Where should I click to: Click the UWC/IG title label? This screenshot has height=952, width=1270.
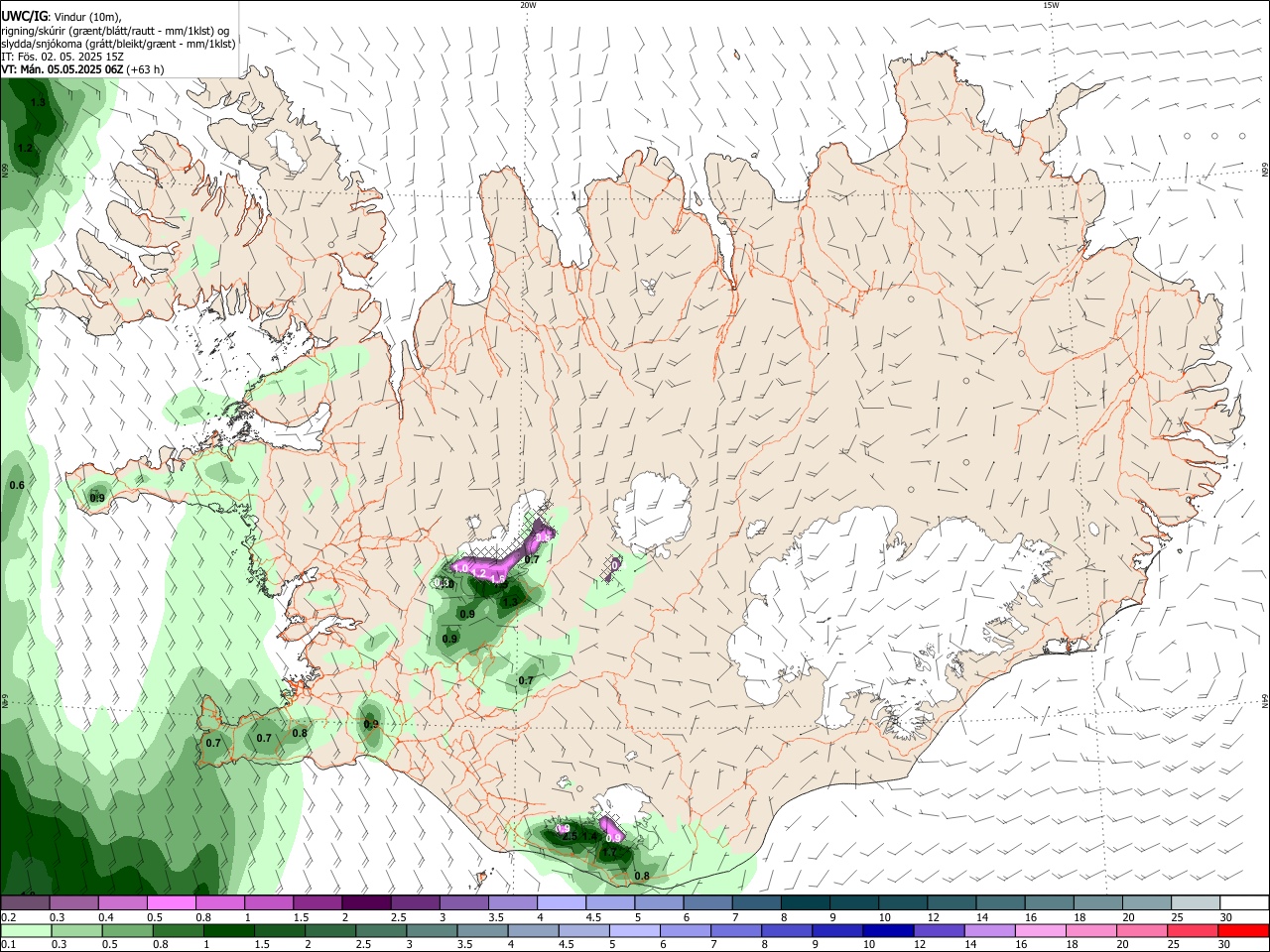click(x=23, y=16)
